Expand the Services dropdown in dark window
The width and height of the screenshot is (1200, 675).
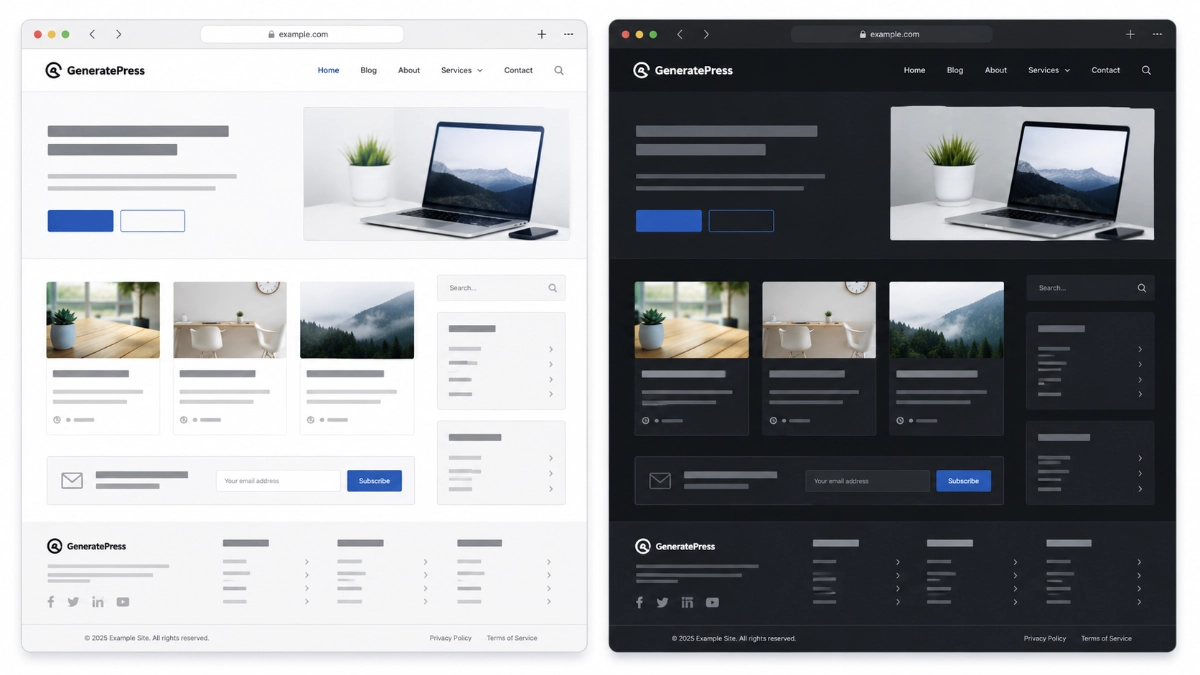[1049, 70]
